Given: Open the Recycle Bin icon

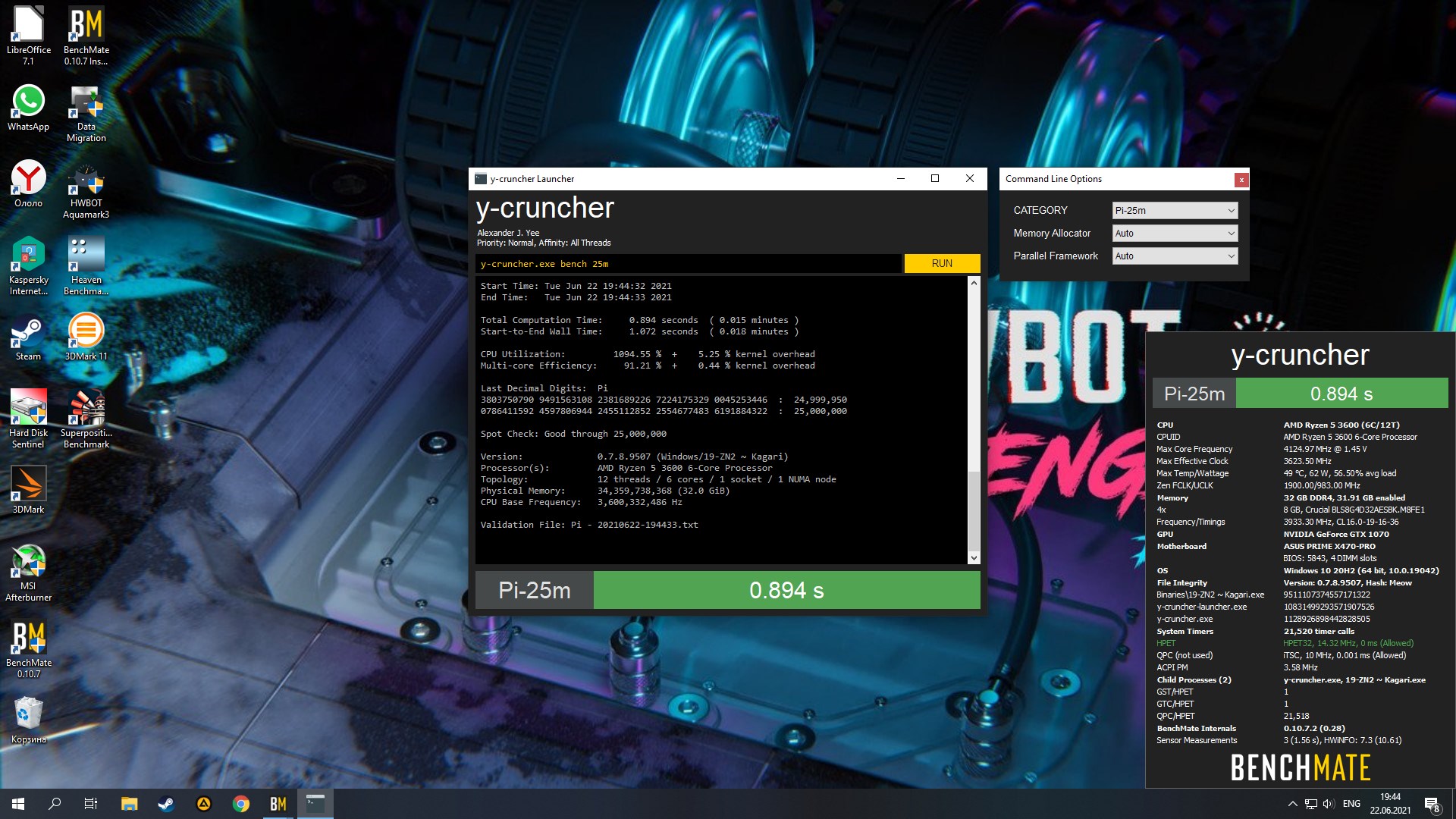Looking at the screenshot, I should pos(29,720).
